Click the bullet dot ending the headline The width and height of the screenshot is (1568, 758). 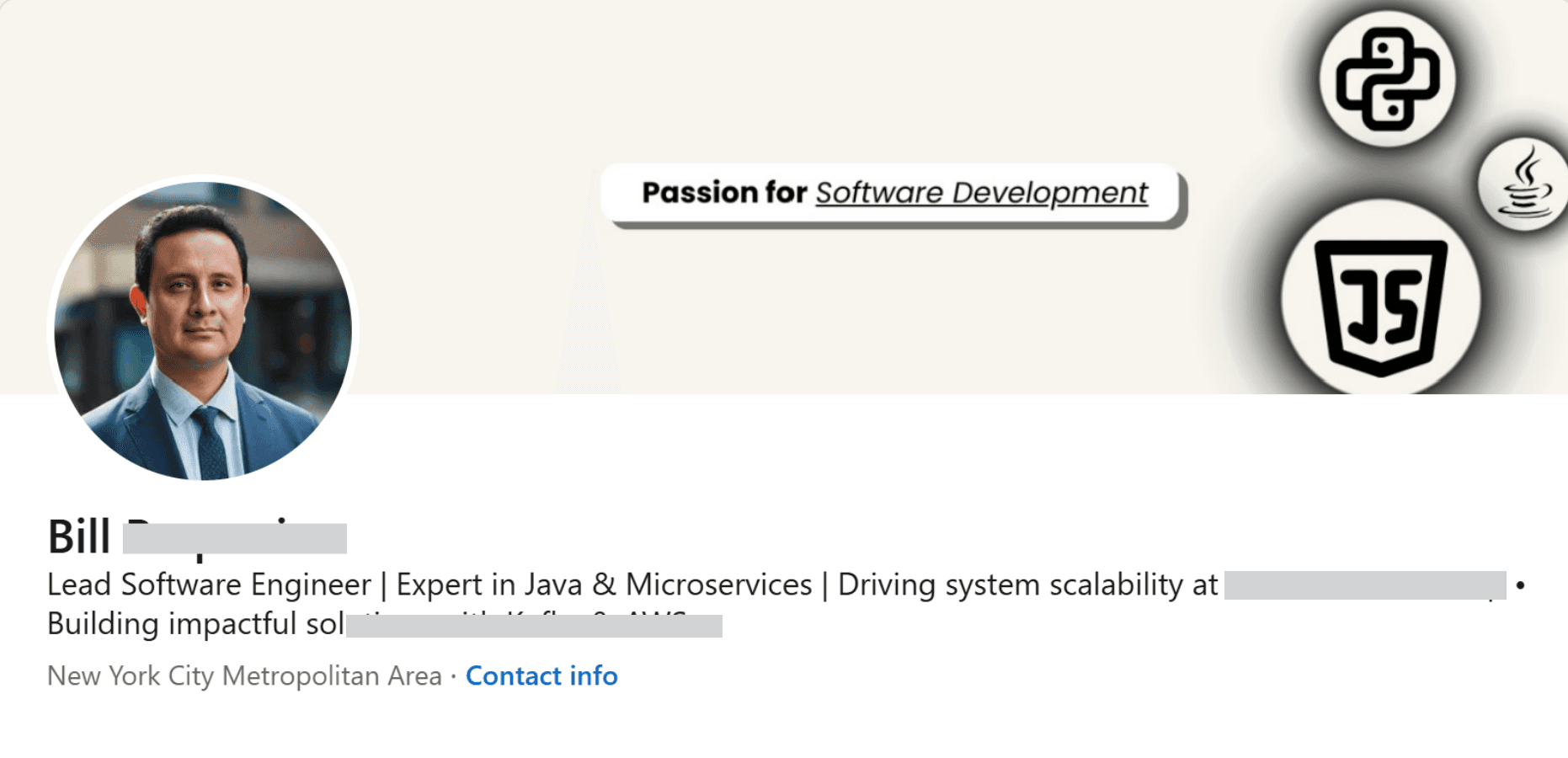[x=1520, y=585]
